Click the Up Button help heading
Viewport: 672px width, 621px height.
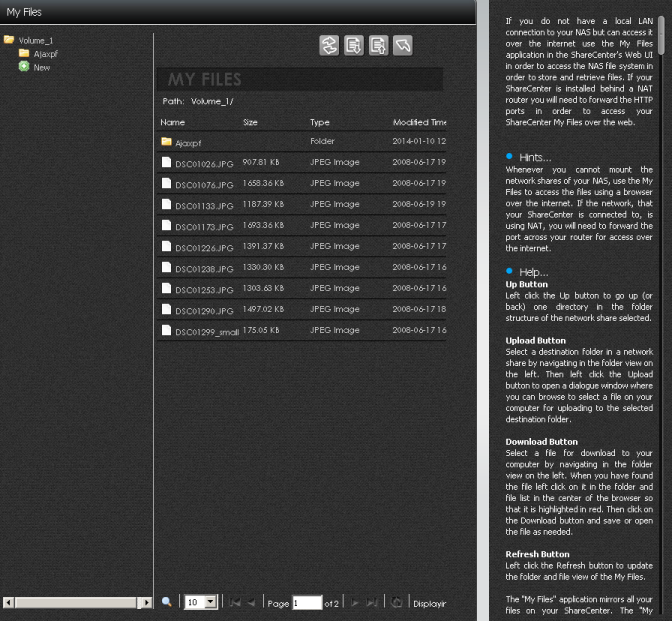(526, 284)
